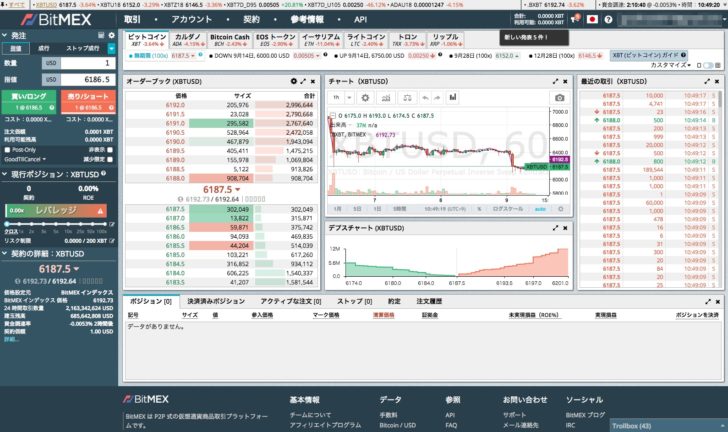The image size is (728, 432).
Task: Open chart bottom-right settings gear
Action: (x=560, y=209)
